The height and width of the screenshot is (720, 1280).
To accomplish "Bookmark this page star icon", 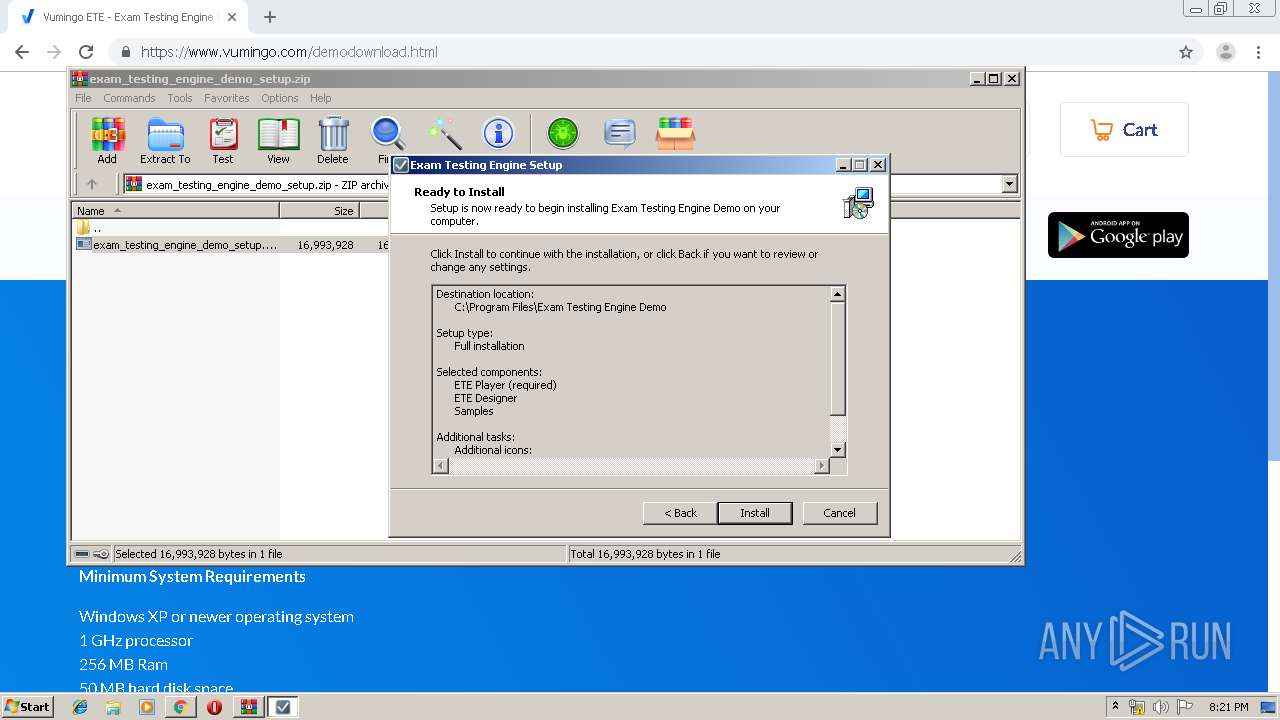I will point(1186,52).
